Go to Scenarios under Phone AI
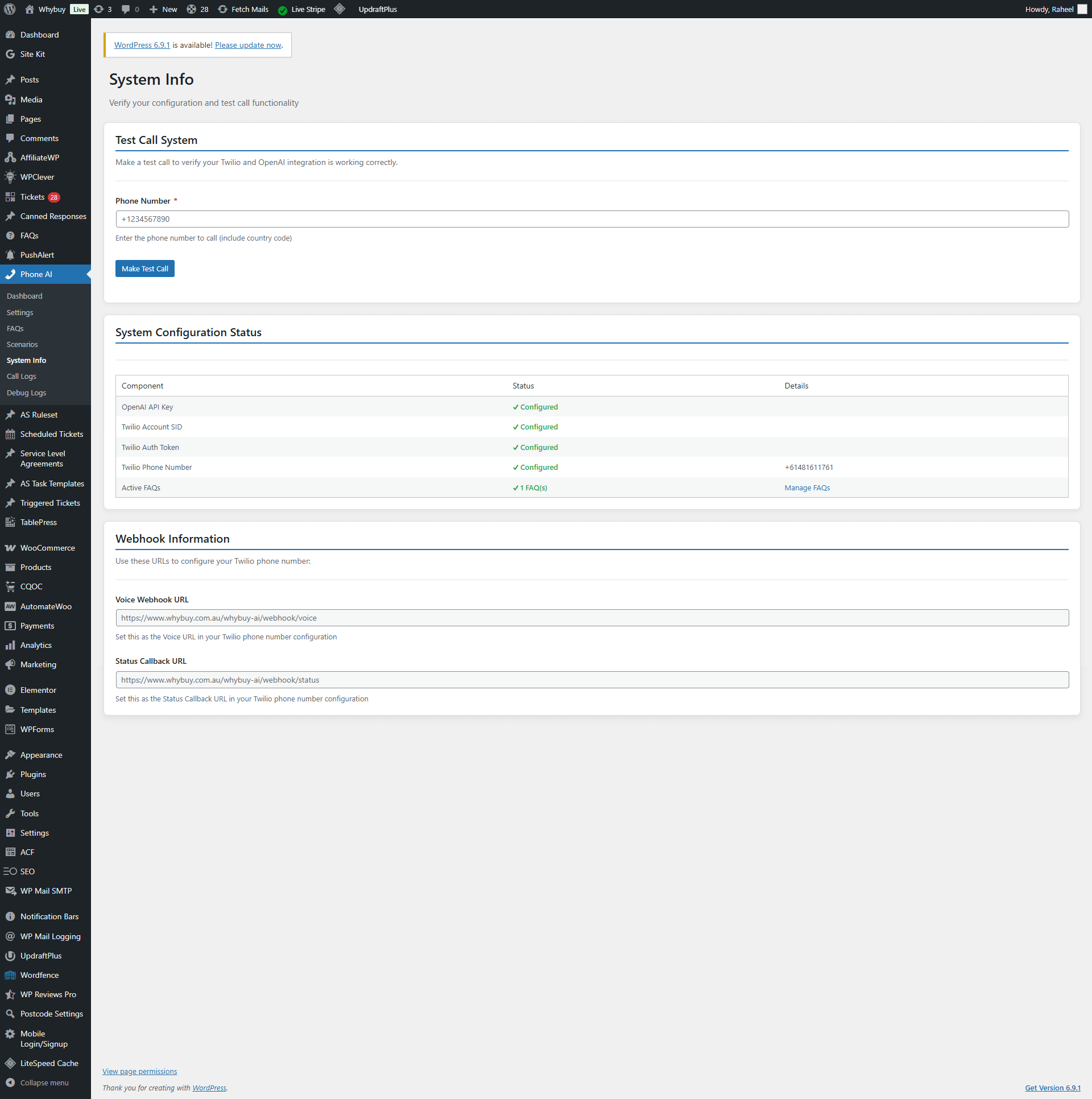Image resolution: width=1092 pixels, height=1099 pixels. click(22, 345)
